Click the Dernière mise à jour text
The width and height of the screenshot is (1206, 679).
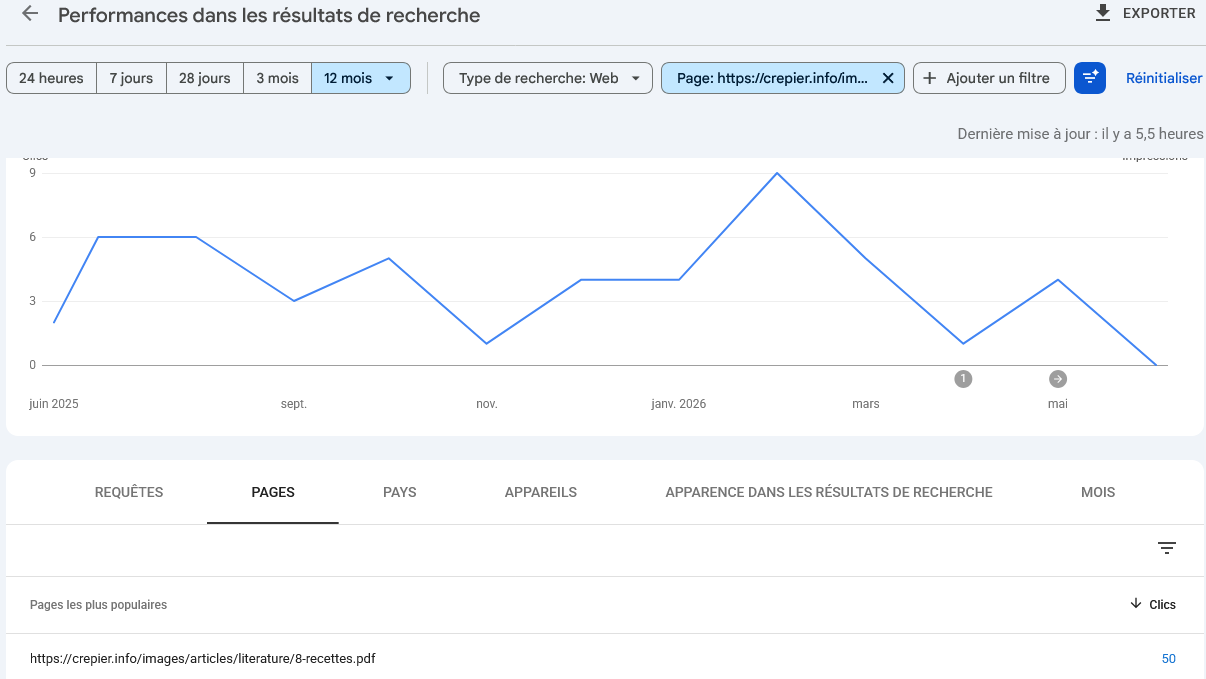pyautogui.click(x=1080, y=134)
